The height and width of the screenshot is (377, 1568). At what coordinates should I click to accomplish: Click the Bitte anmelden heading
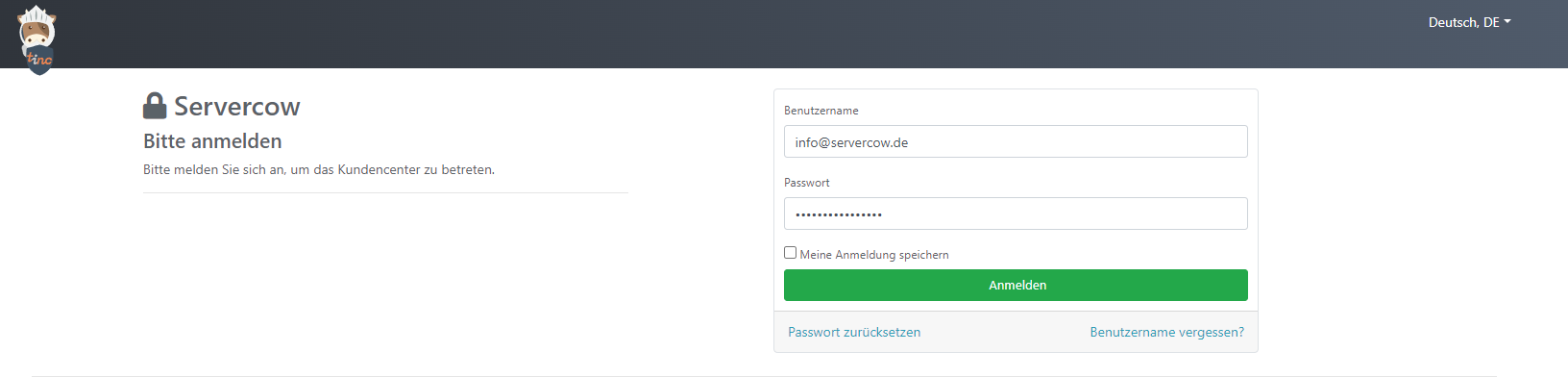point(212,141)
